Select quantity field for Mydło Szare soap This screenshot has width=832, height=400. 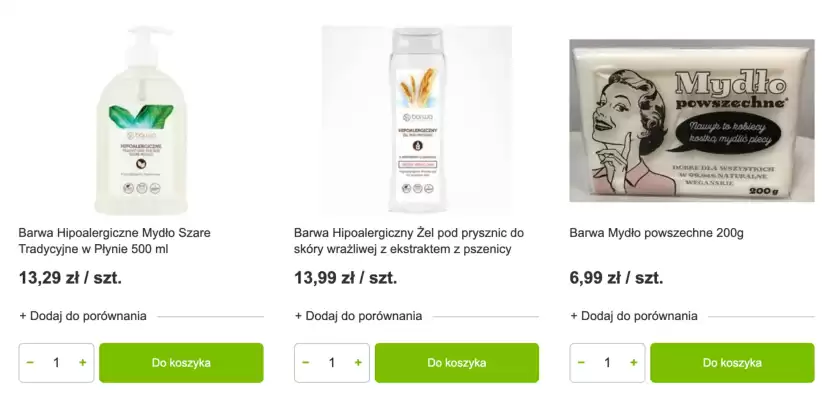click(x=56, y=363)
